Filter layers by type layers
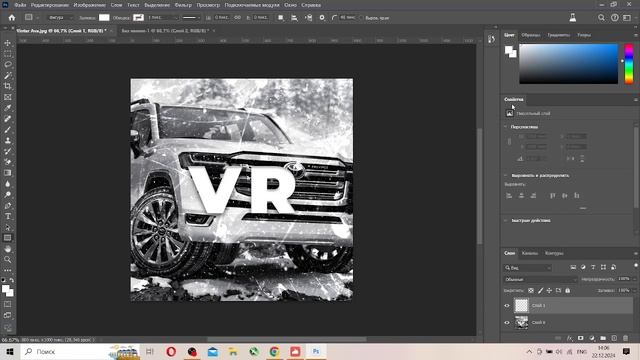The height and width of the screenshot is (360, 640). [x=593, y=267]
